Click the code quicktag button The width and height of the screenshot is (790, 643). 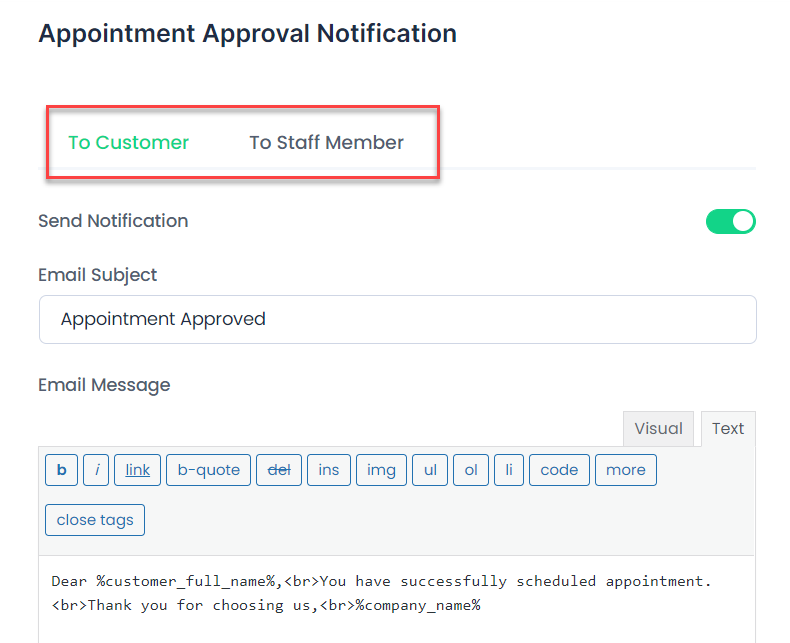(x=559, y=470)
